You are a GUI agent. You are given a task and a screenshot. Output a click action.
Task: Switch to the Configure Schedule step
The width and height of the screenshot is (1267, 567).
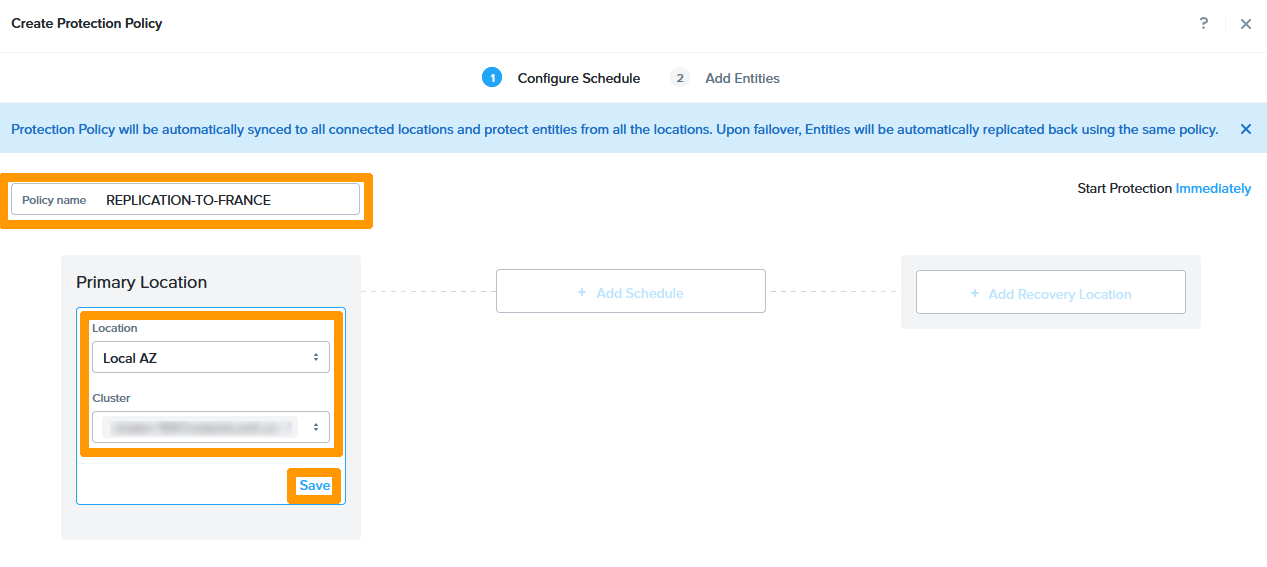click(578, 78)
